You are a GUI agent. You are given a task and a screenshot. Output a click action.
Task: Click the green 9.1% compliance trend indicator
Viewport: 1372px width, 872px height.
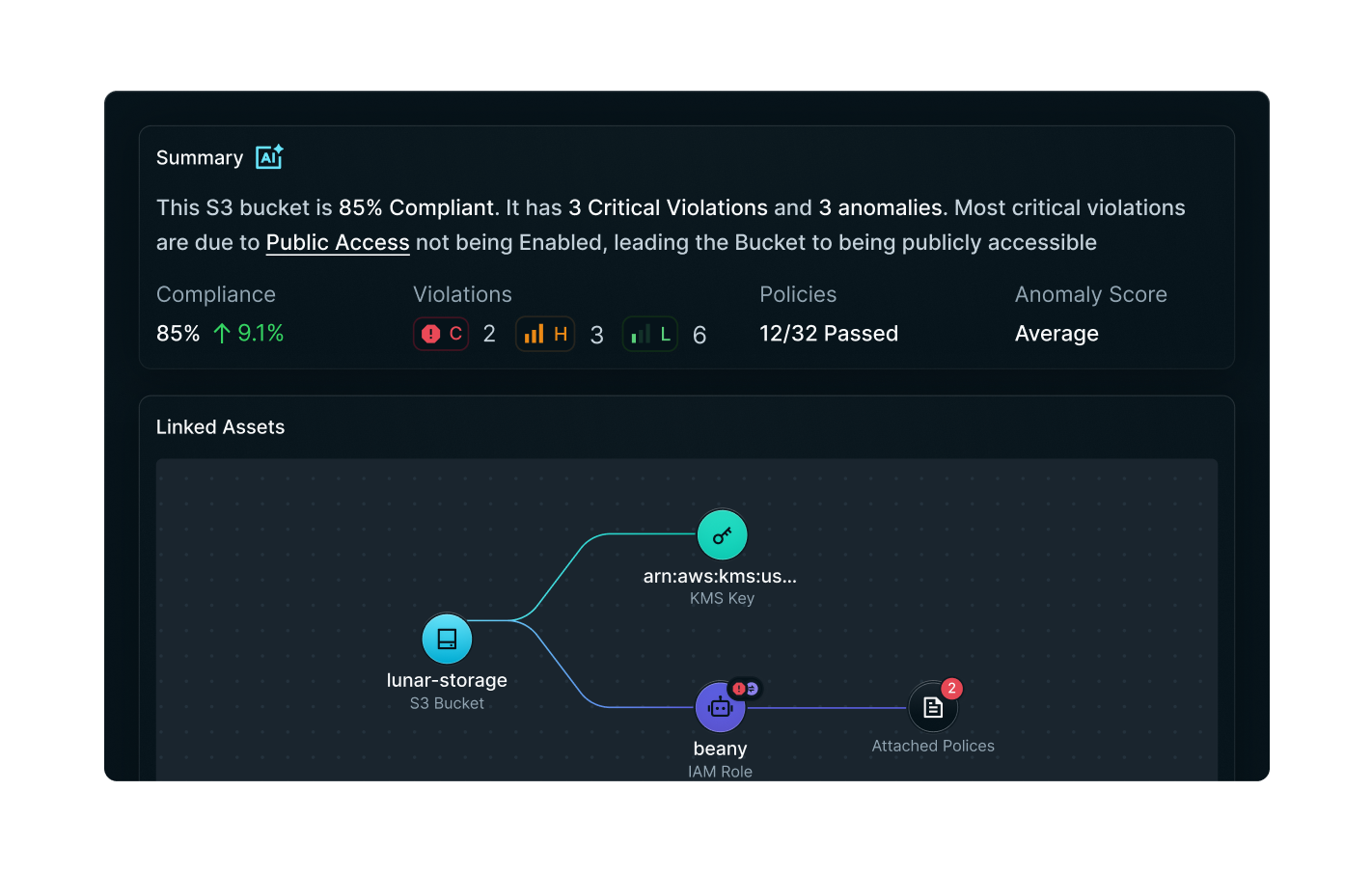click(249, 333)
